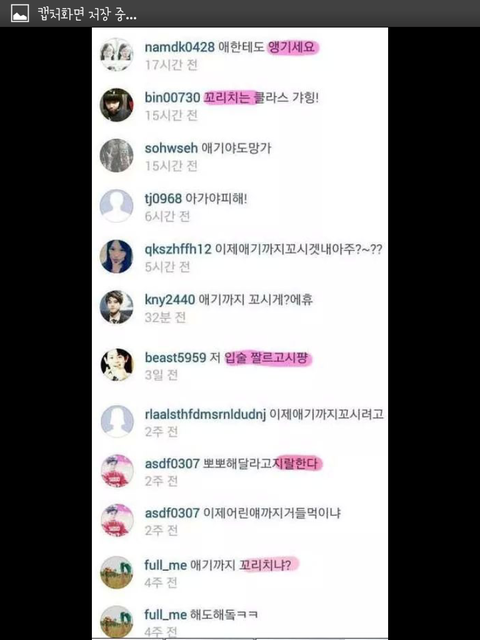Tap the 캡처화면 저장 중 notification text
The image size is (480, 640).
(x=87, y=14)
